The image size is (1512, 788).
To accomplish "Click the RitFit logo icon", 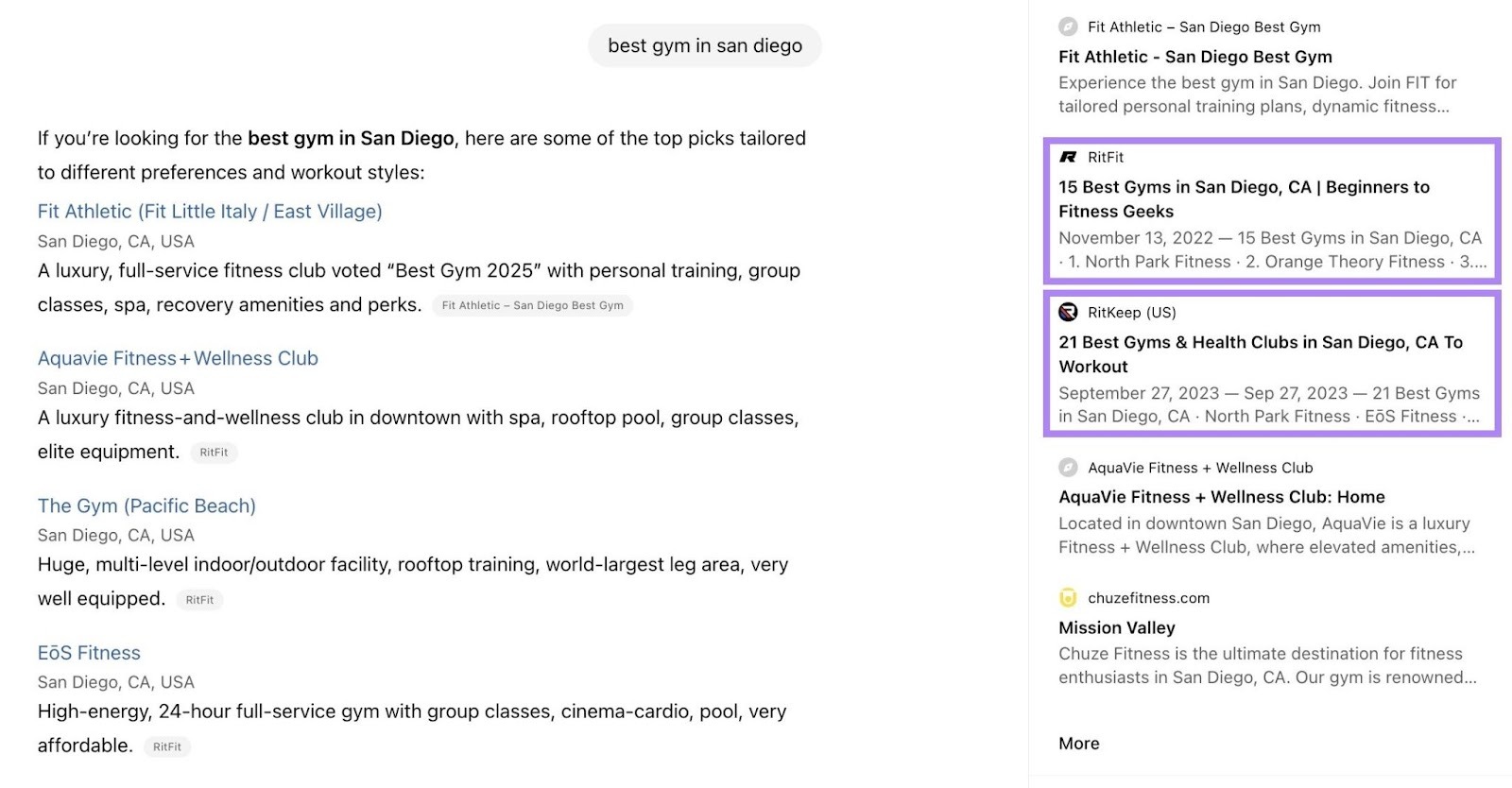I will click(x=1068, y=157).
